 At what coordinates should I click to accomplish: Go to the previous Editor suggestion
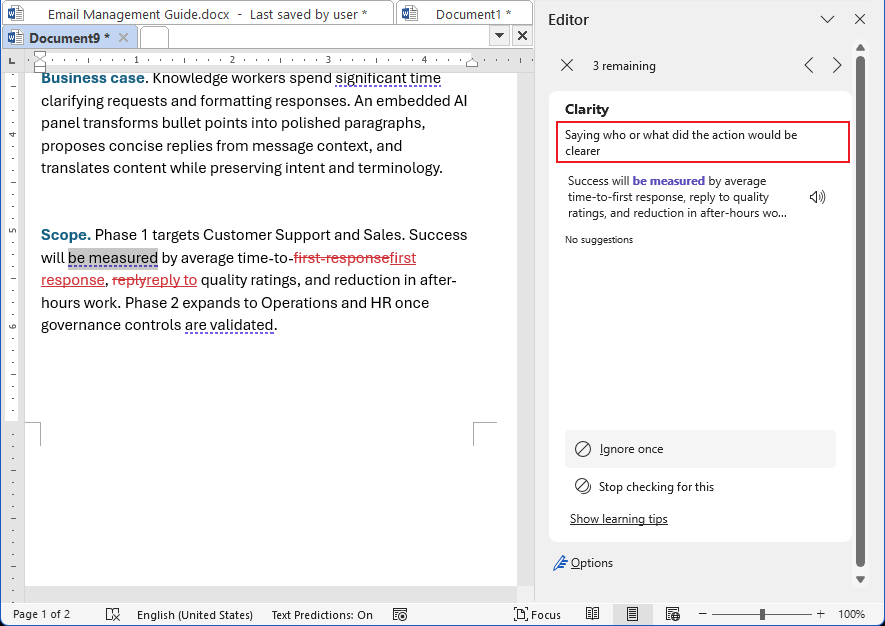click(809, 65)
